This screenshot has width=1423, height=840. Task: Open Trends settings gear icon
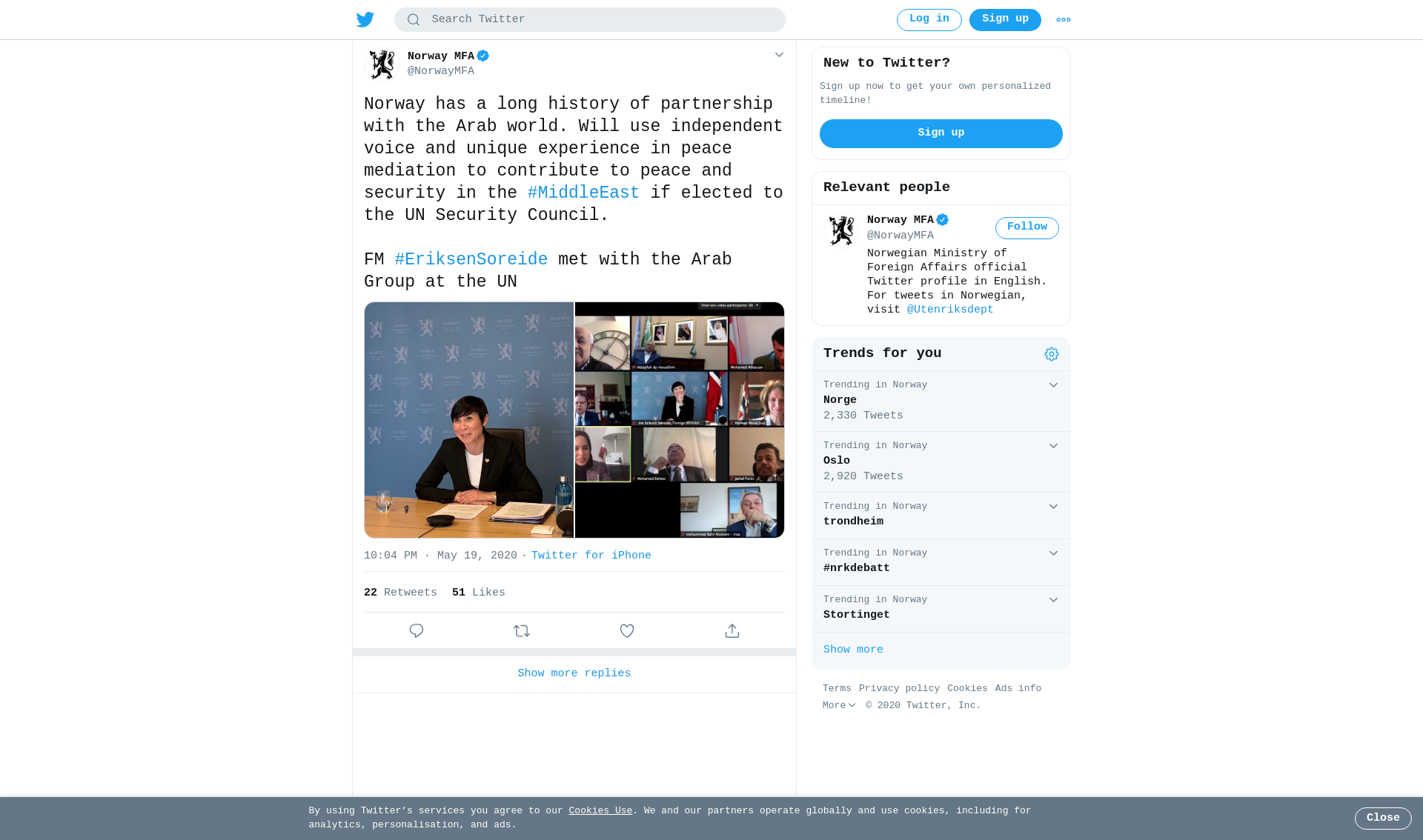pos(1052,354)
